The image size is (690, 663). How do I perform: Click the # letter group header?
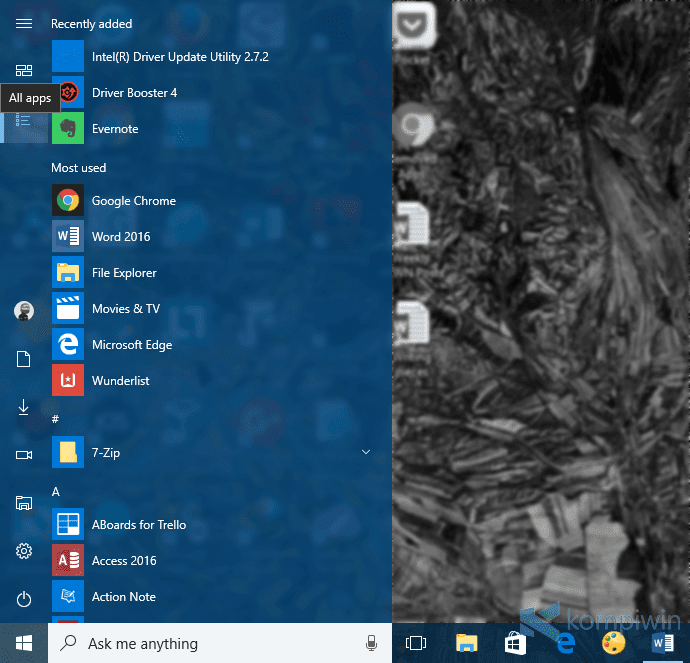55,419
